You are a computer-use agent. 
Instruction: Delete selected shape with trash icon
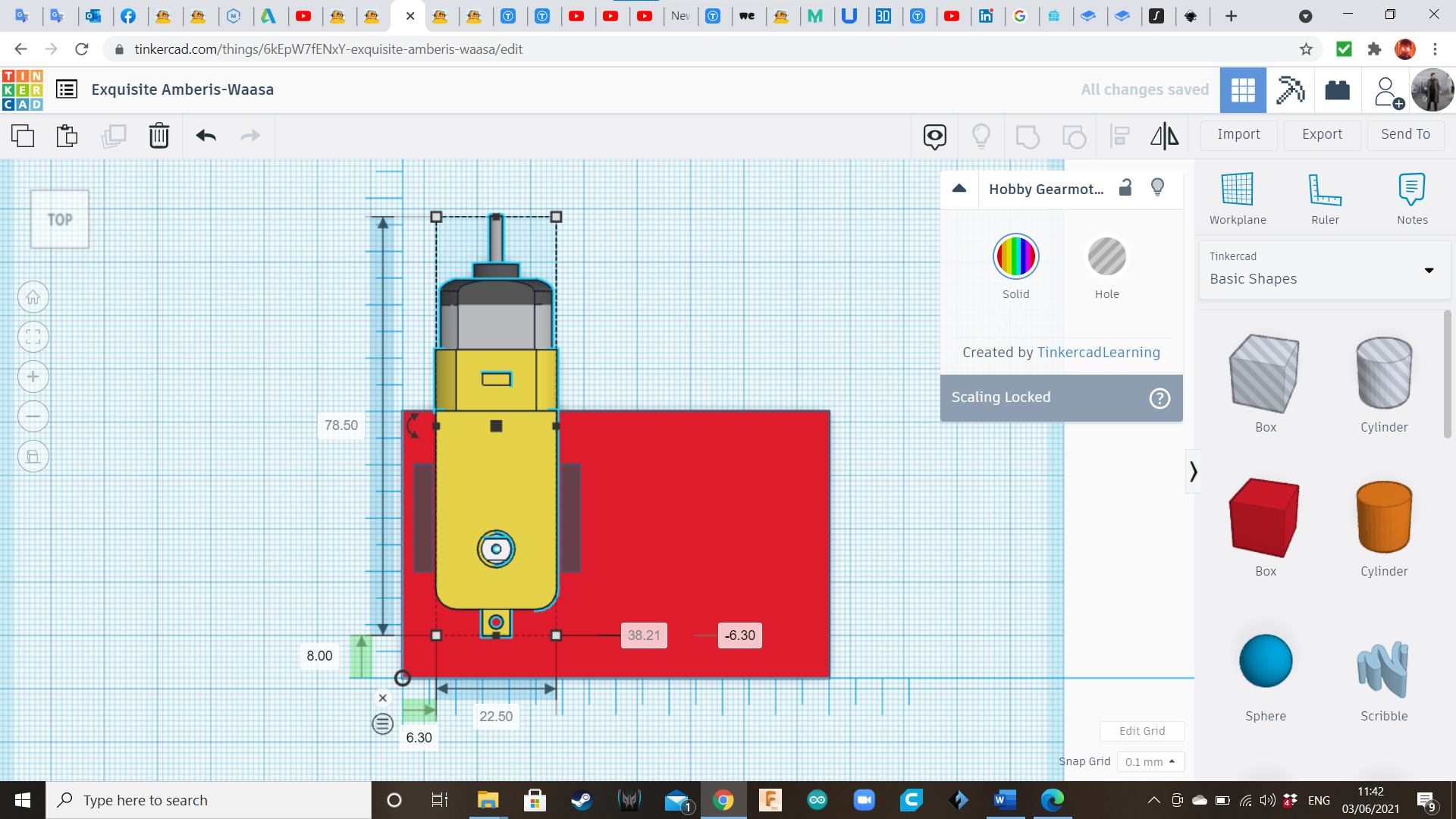click(158, 136)
